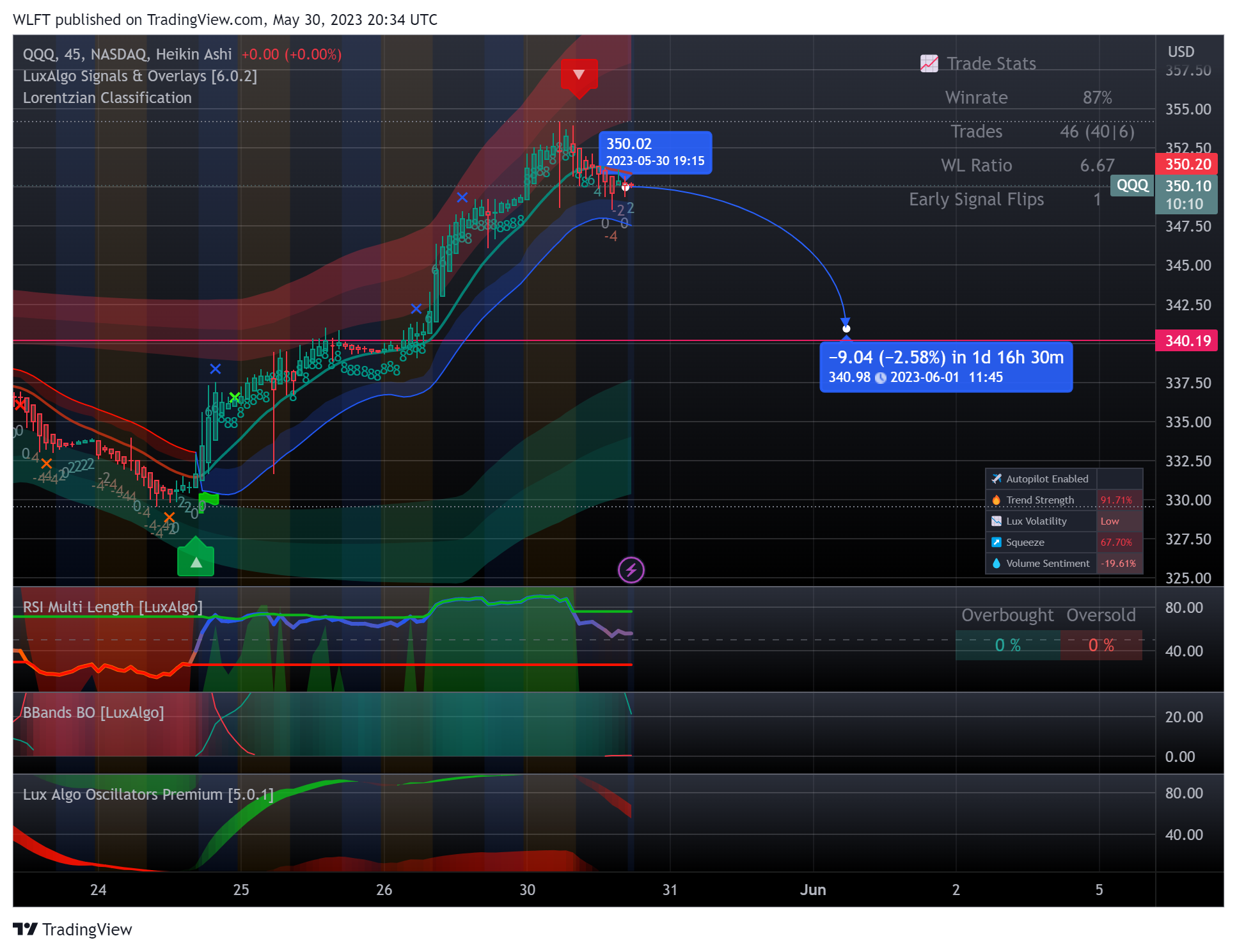The image size is (1237, 952).
Task: Click the Volume Sentiment -19.61% cell
Action: pyautogui.click(x=1119, y=563)
